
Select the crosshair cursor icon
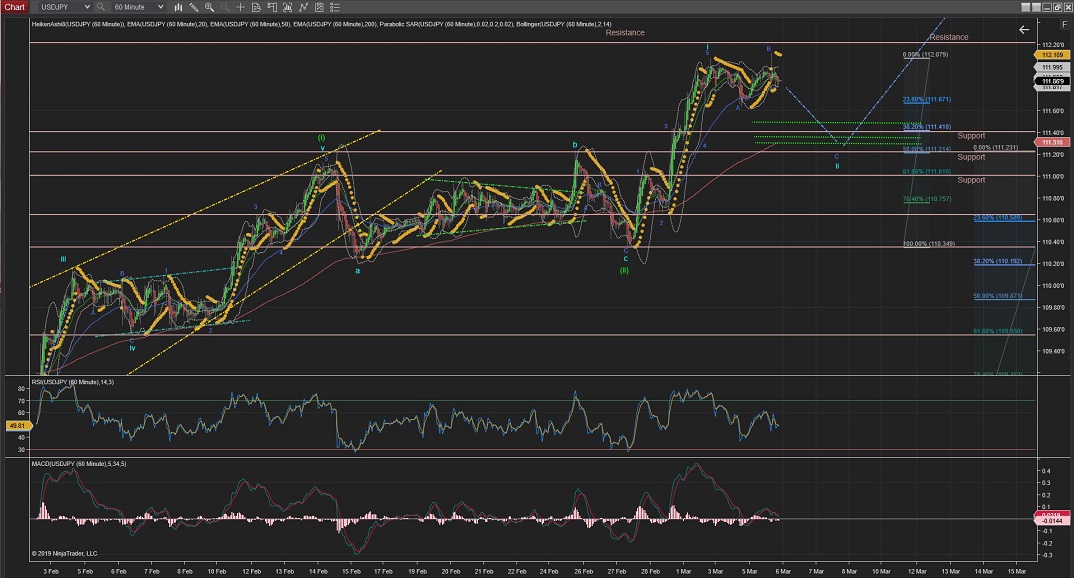coord(240,7)
